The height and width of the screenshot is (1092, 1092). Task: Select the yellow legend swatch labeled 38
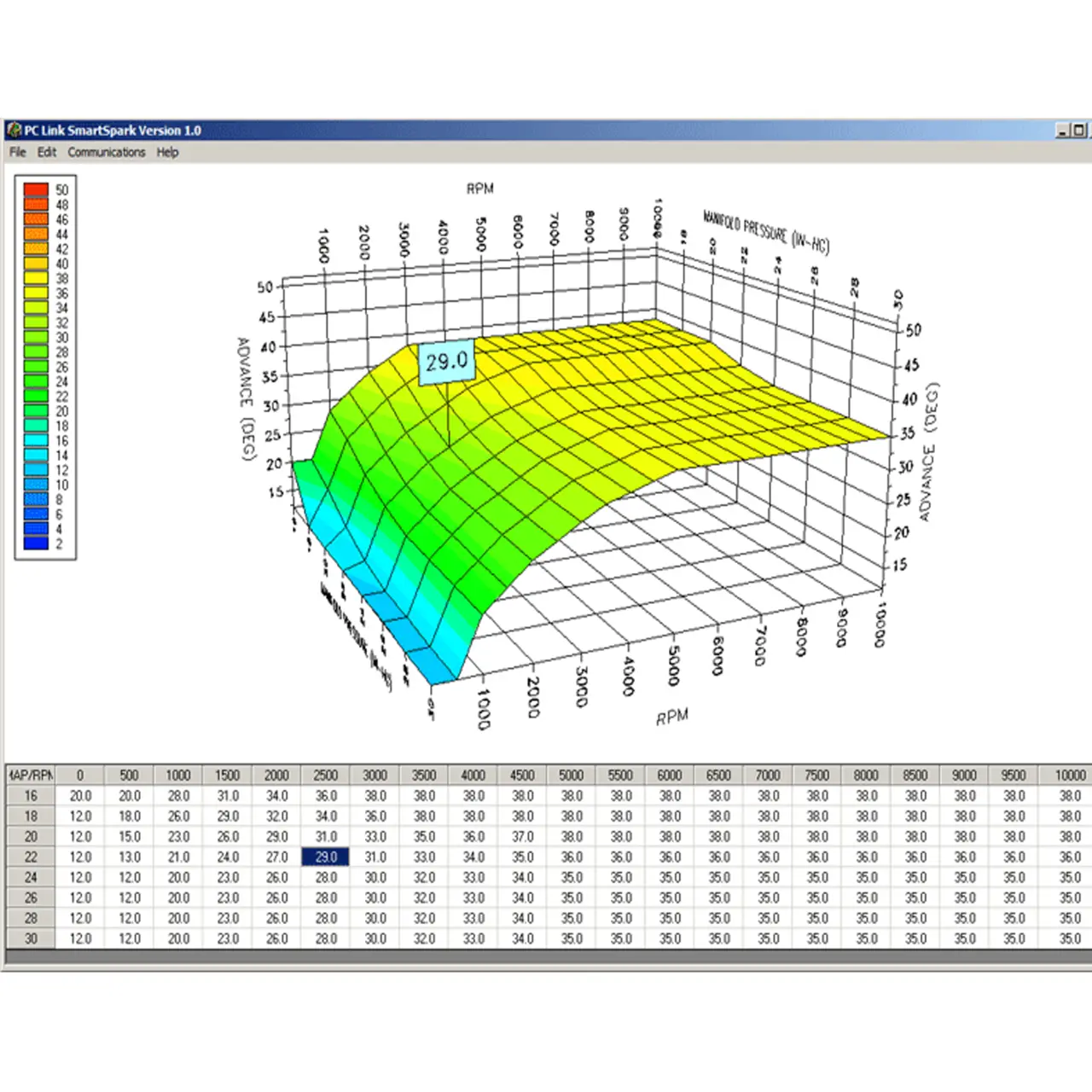[x=36, y=278]
